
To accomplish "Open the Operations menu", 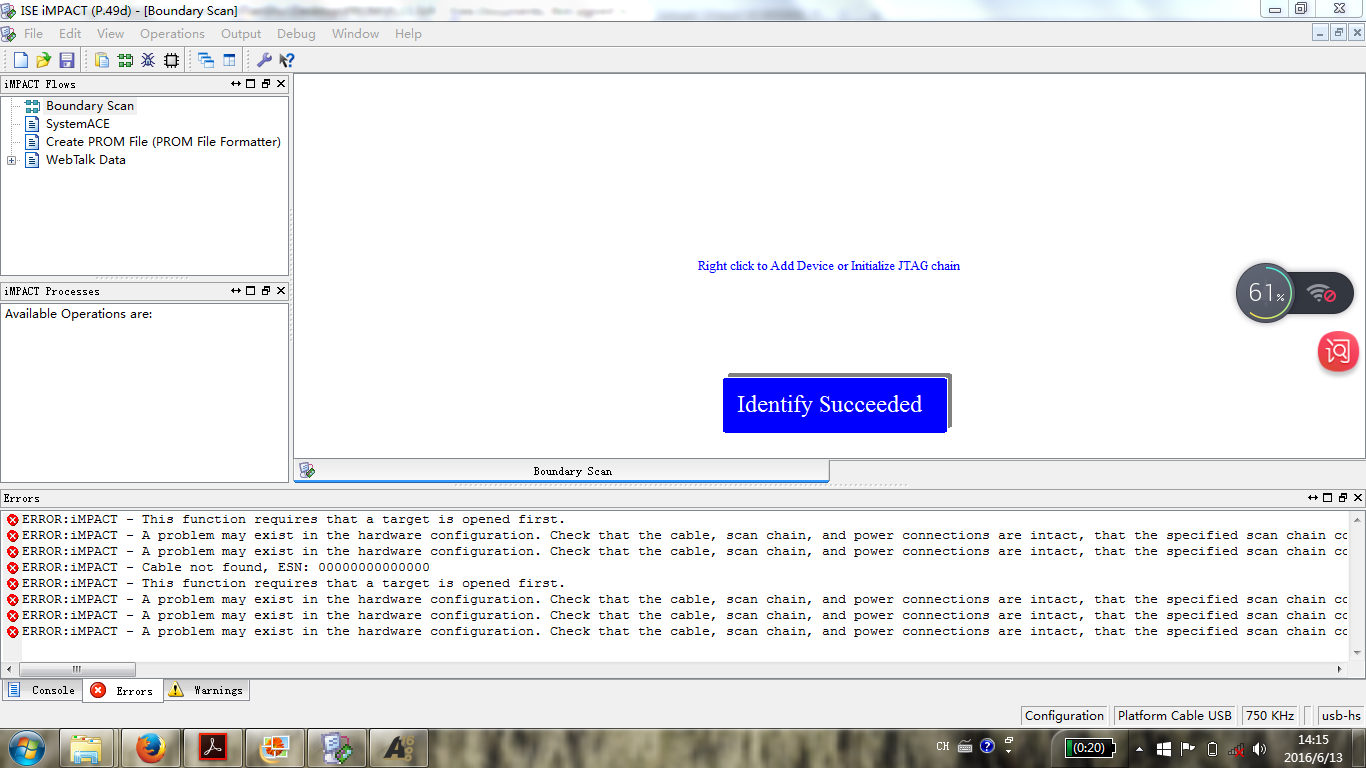I will 172,34.
